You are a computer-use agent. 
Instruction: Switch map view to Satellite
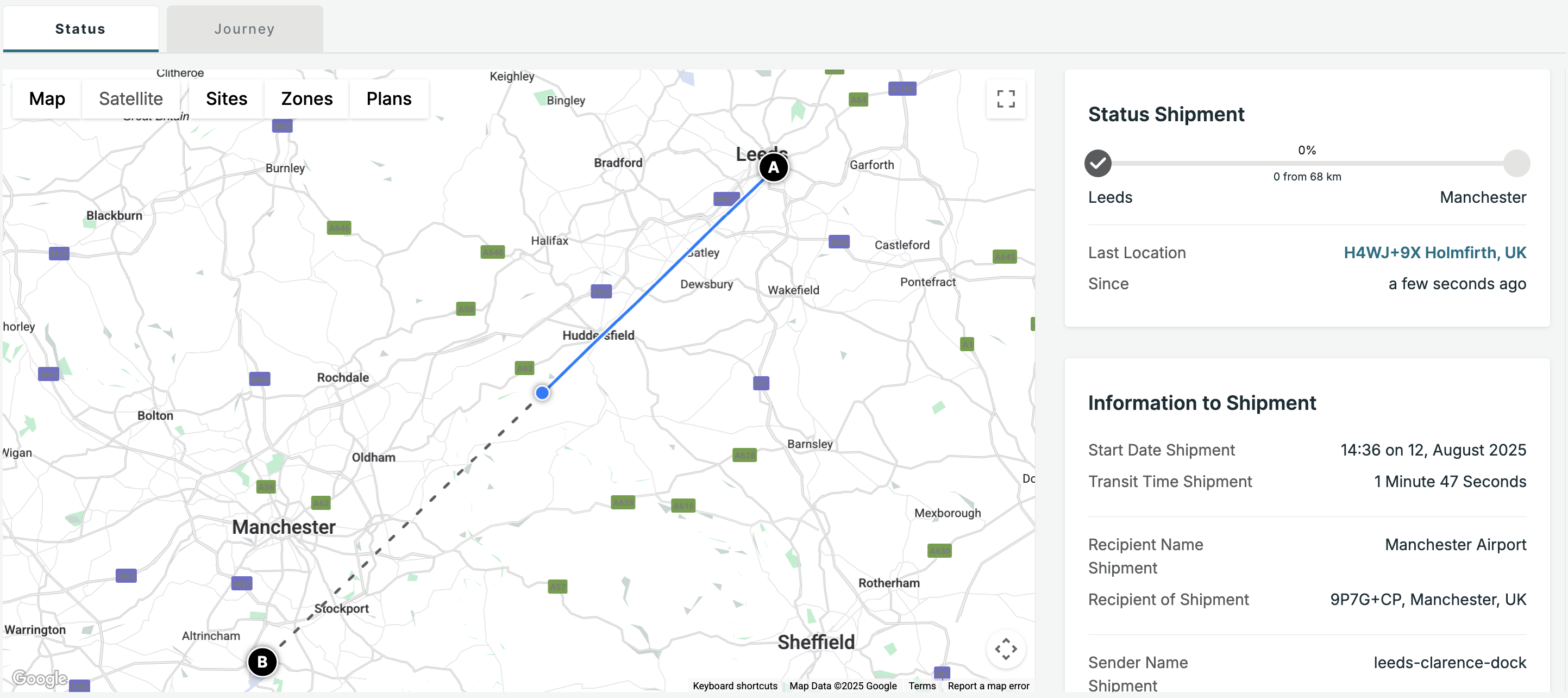(x=131, y=99)
